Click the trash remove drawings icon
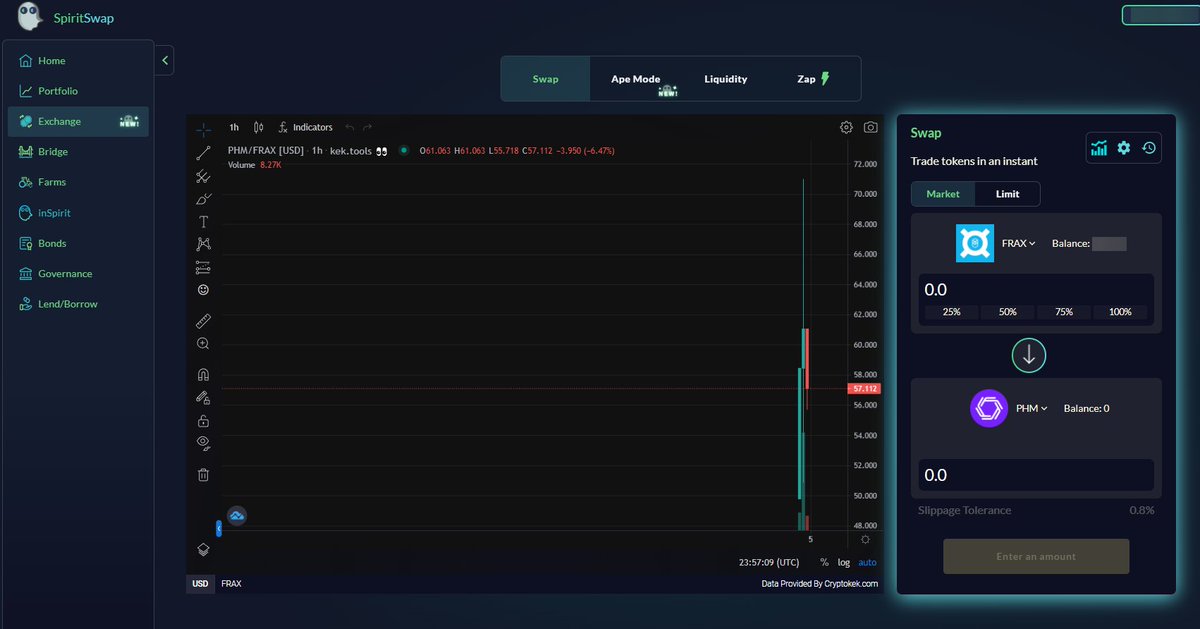The image size is (1200, 629). click(203, 475)
